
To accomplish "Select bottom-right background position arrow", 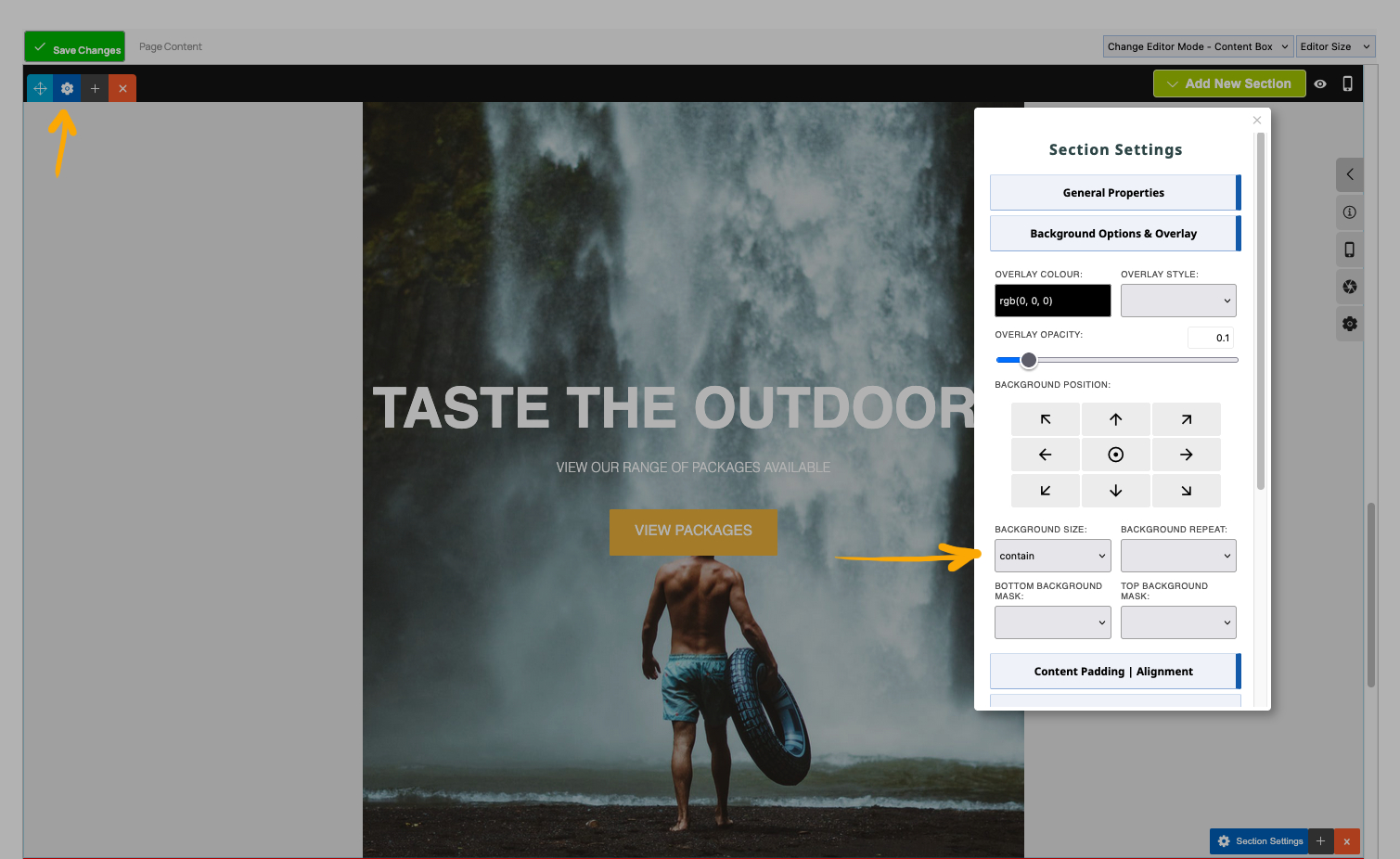I will click(1186, 490).
